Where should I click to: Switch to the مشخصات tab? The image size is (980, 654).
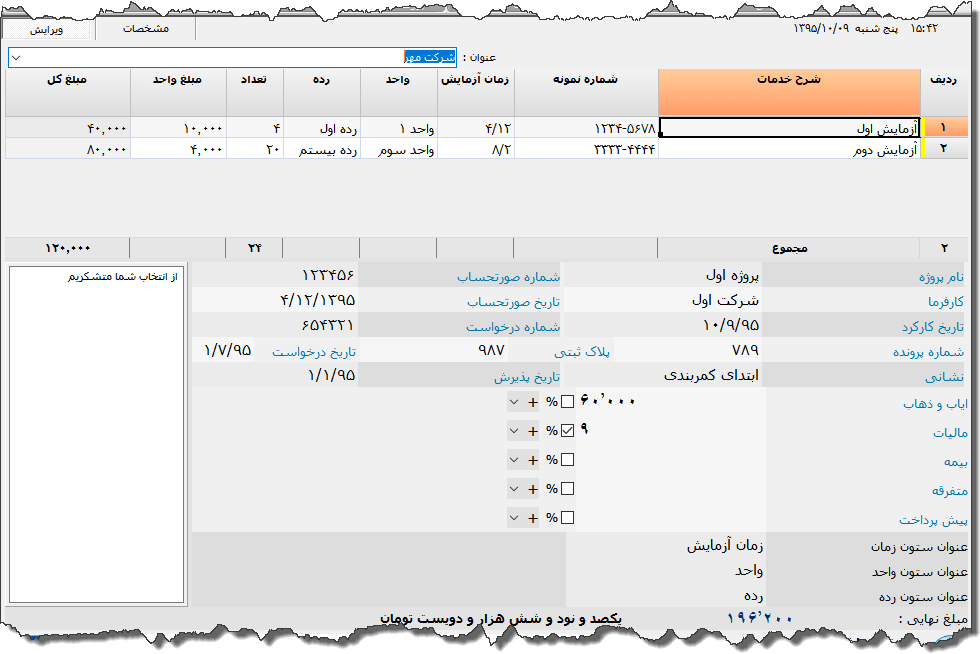click(x=146, y=29)
